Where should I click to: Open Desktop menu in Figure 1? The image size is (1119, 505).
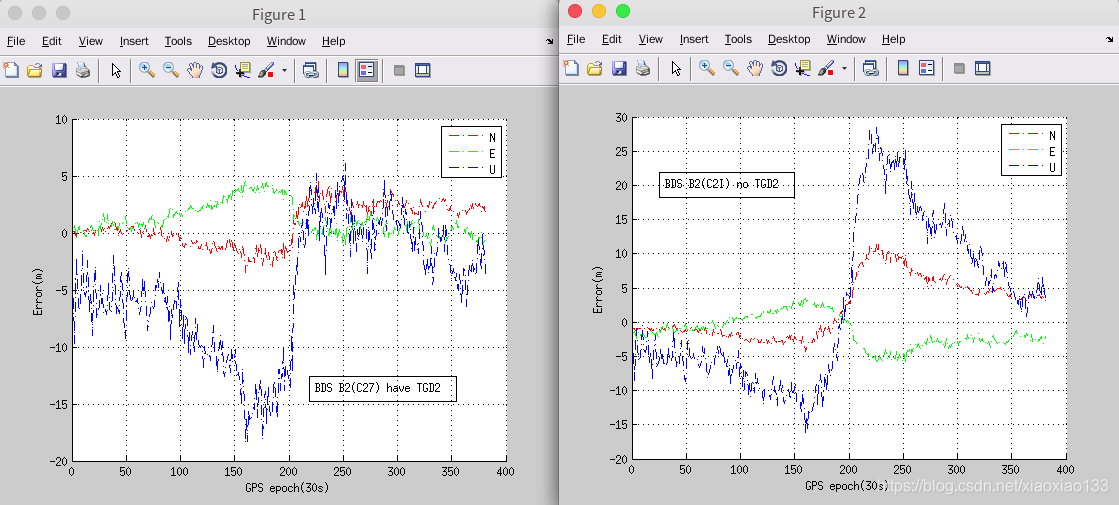pyautogui.click(x=229, y=41)
